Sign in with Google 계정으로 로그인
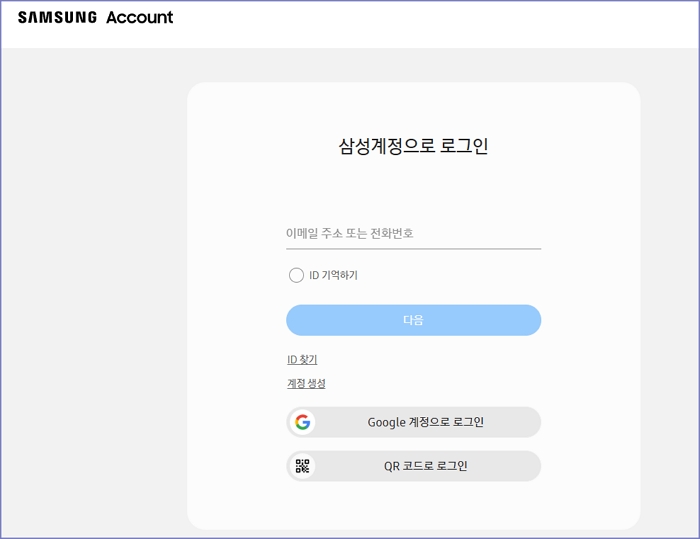The width and height of the screenshot is (700, 539). click(413, 422)
